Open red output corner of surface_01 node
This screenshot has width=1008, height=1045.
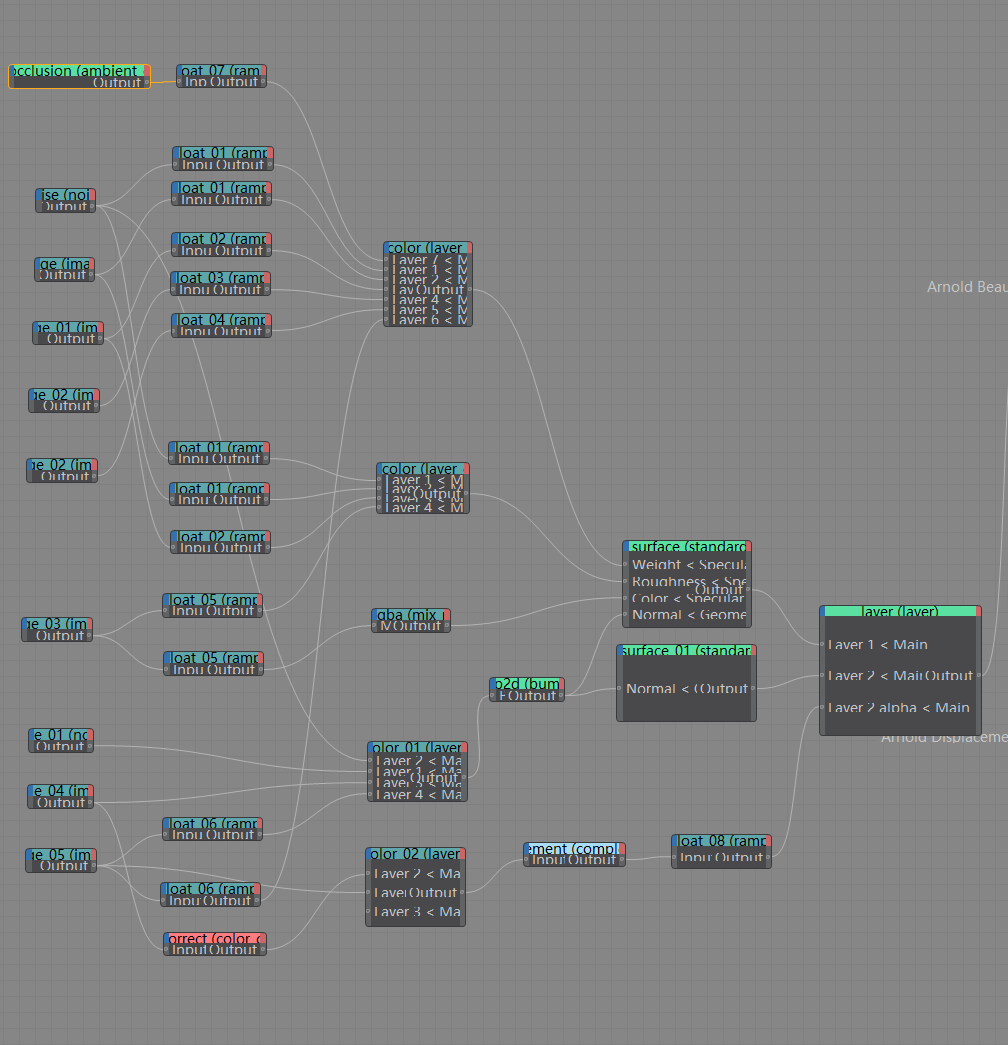753,650
